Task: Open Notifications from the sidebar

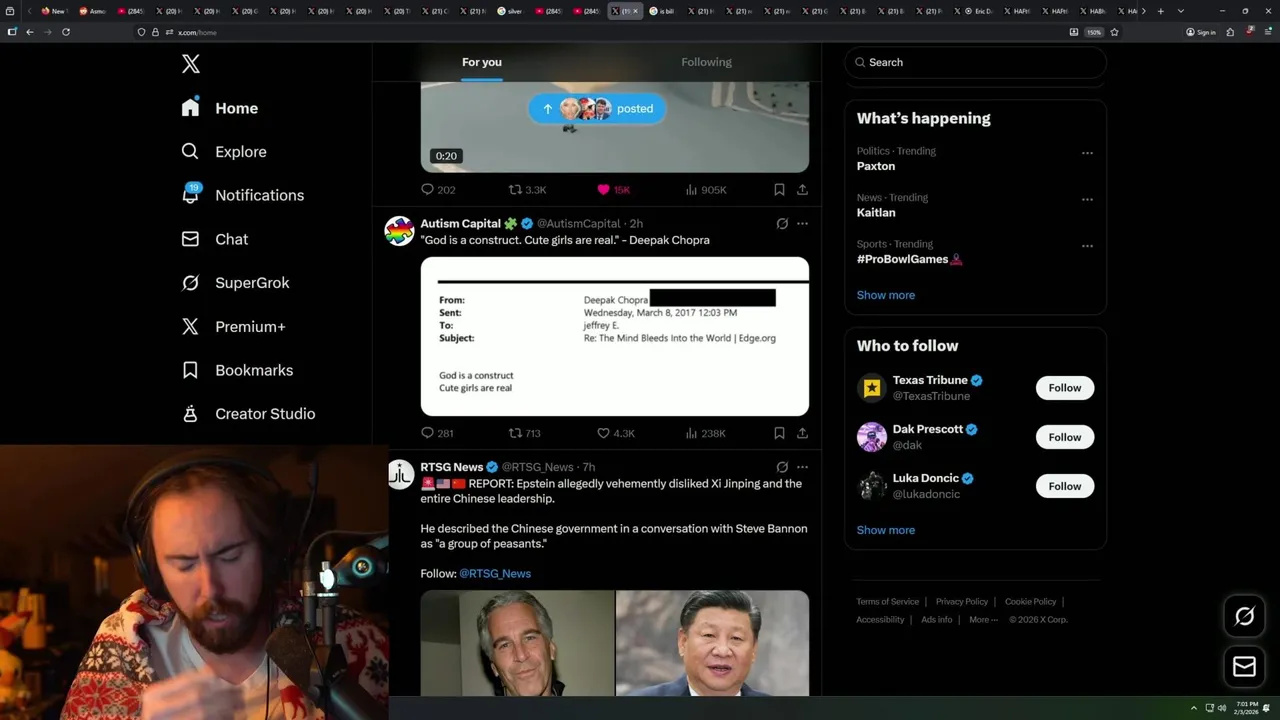Action: 243,195
